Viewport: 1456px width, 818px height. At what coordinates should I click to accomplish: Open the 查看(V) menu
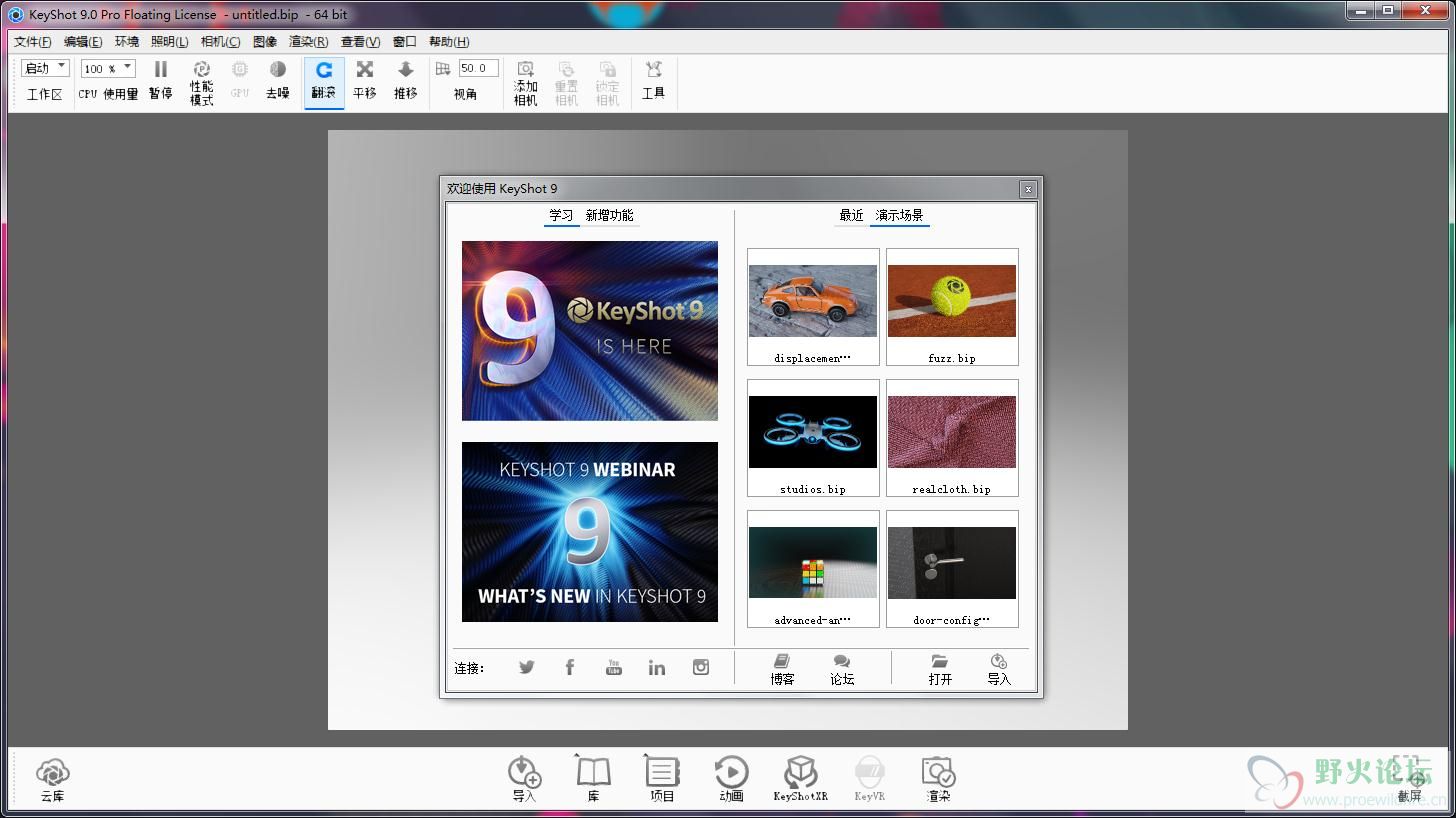pos(360,42)
